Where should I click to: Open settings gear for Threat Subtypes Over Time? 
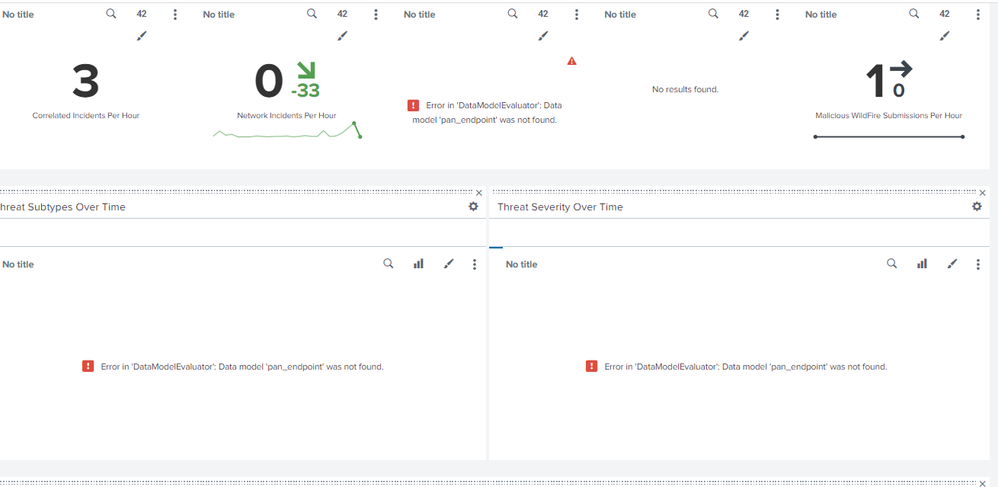[474, 207]
